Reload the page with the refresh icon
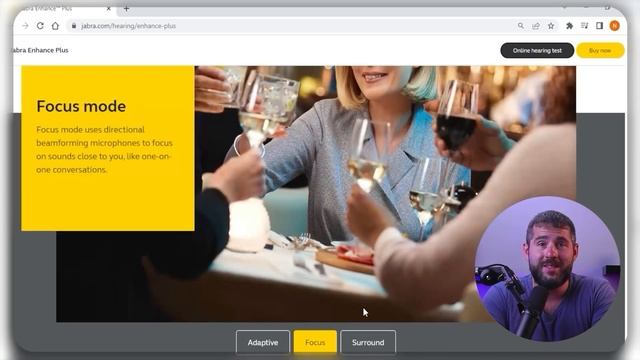 pos(40,26)
